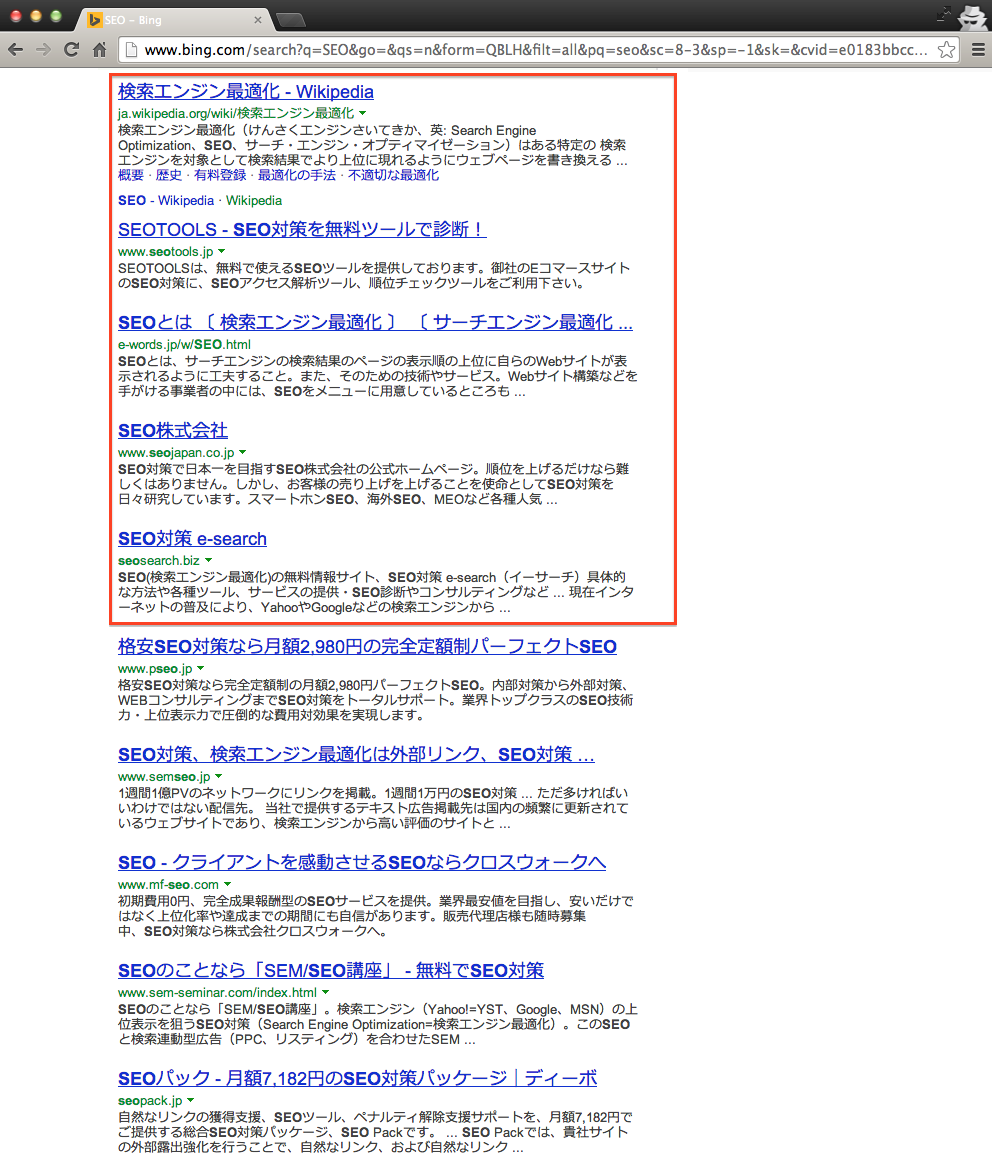Open SEOパック ディーボ result title
The width and height of the screenshot is (992, 1160).
tap(357, 1079)
